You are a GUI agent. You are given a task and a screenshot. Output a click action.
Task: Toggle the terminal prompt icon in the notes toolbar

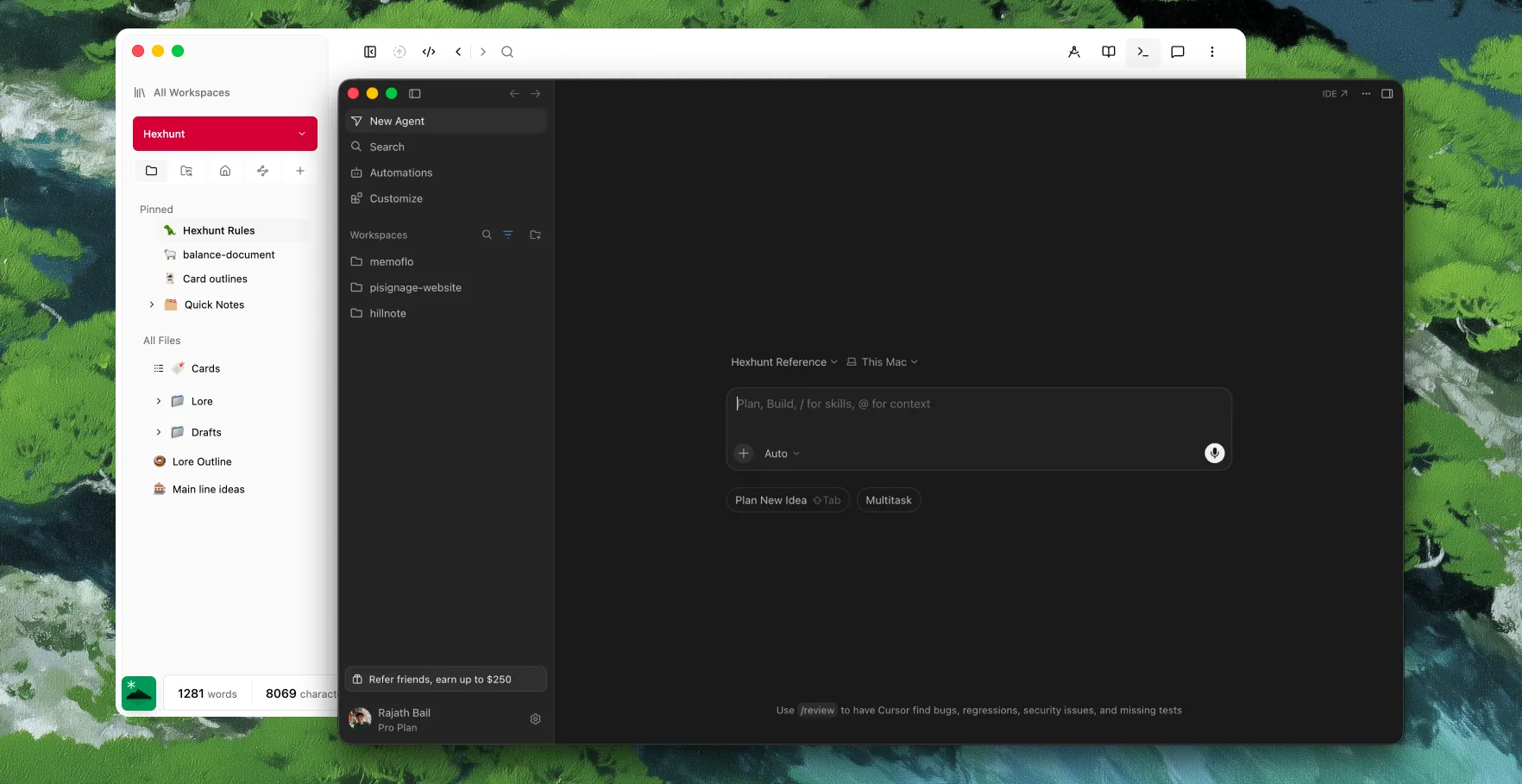[x=1143, y=52]
